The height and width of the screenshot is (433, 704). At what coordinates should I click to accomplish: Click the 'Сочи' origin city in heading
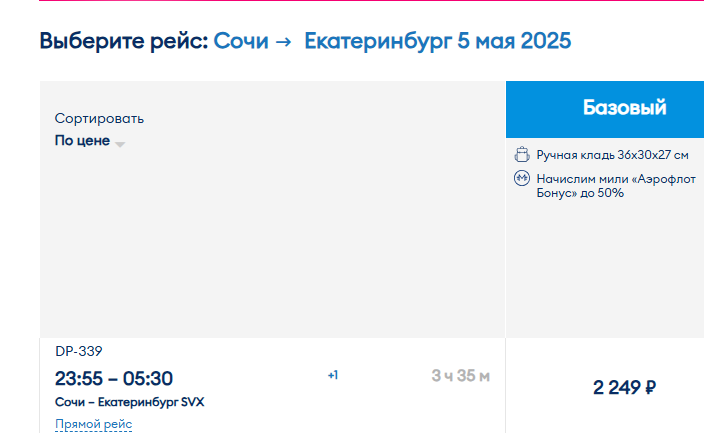[241, 41]
